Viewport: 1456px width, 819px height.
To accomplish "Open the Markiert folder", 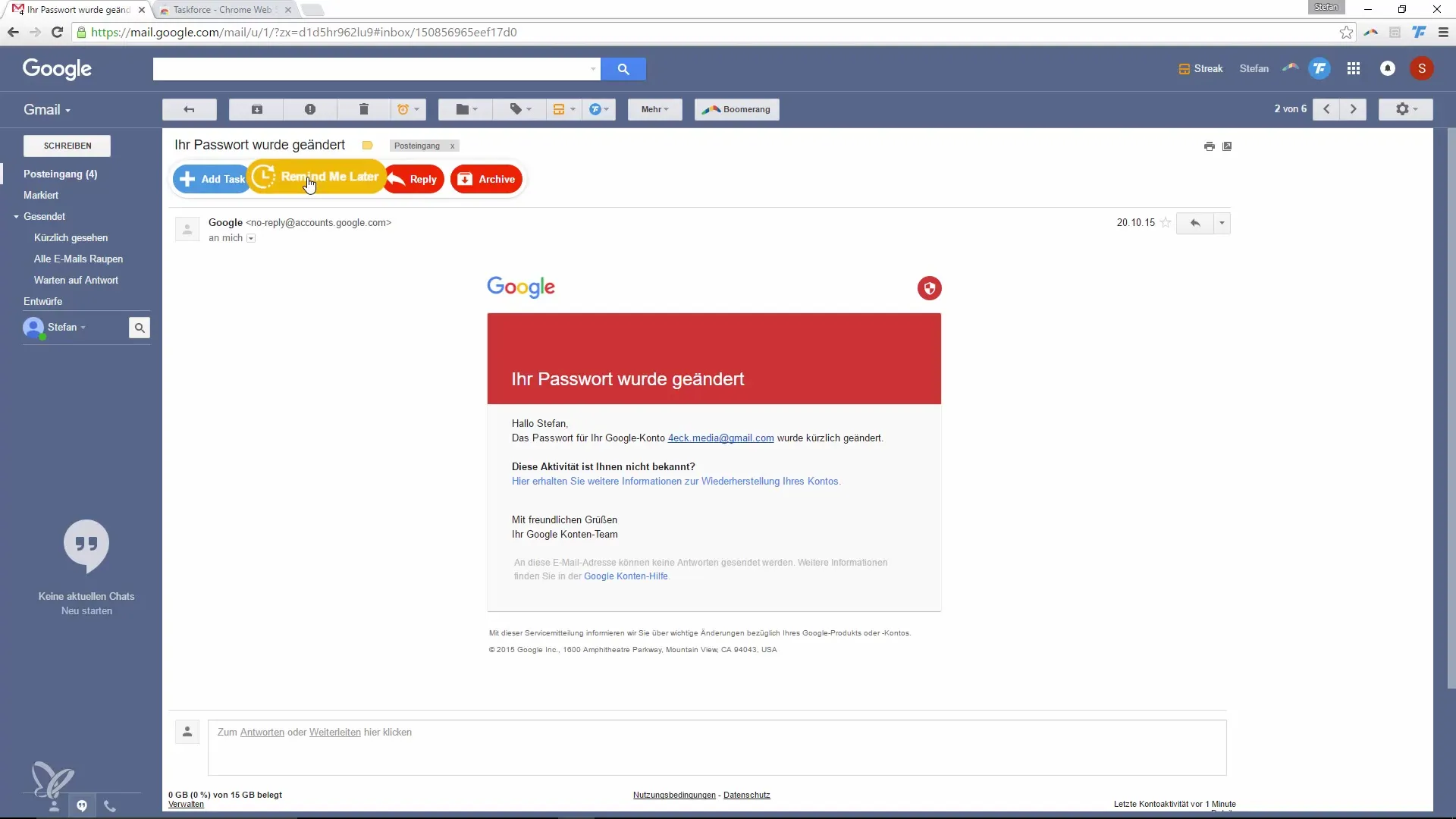I will (41, 195).
